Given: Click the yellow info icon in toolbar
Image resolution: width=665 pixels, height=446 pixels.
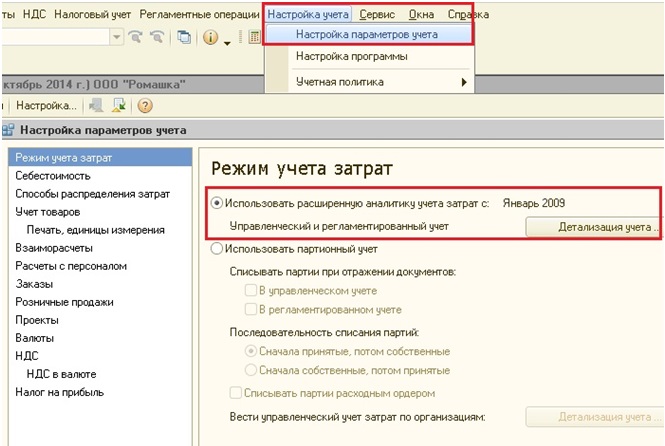Looking at the screenshot, I should click(210, 37).
